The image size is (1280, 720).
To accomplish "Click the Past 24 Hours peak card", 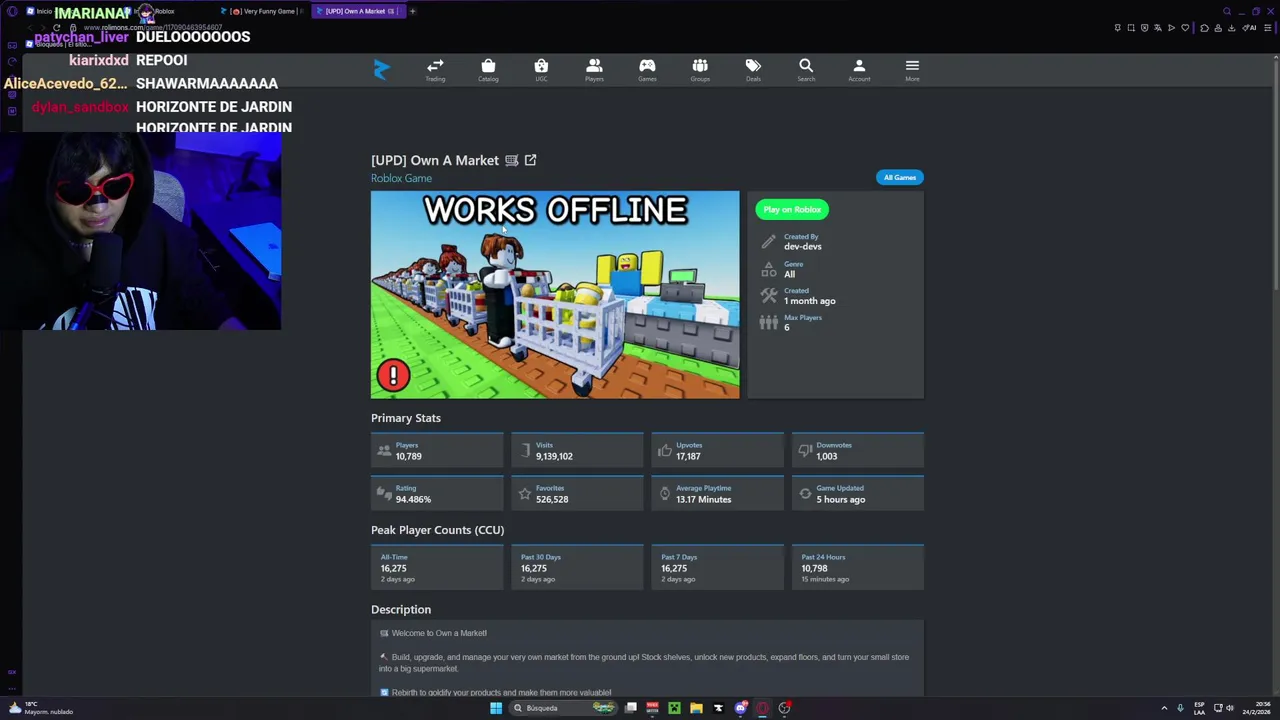I will (858, 567).
